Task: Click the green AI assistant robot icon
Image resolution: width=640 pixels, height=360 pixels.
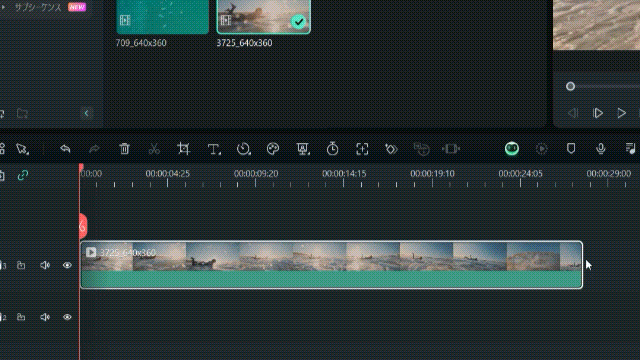Action: tap(512, 149)
